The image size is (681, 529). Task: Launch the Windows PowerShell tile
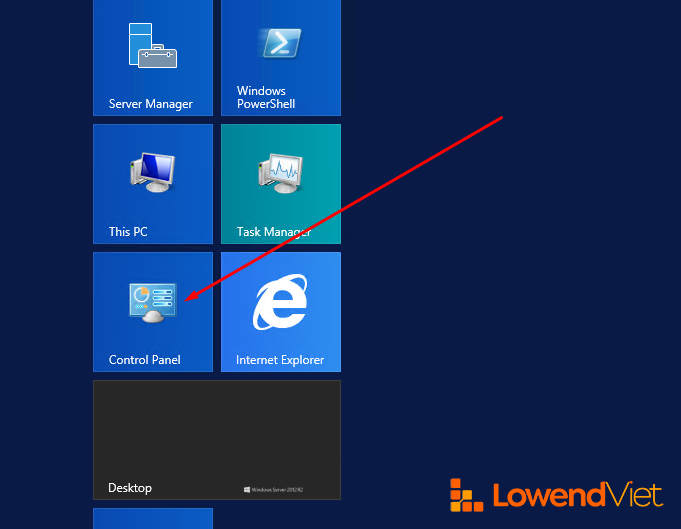[281, 58]
